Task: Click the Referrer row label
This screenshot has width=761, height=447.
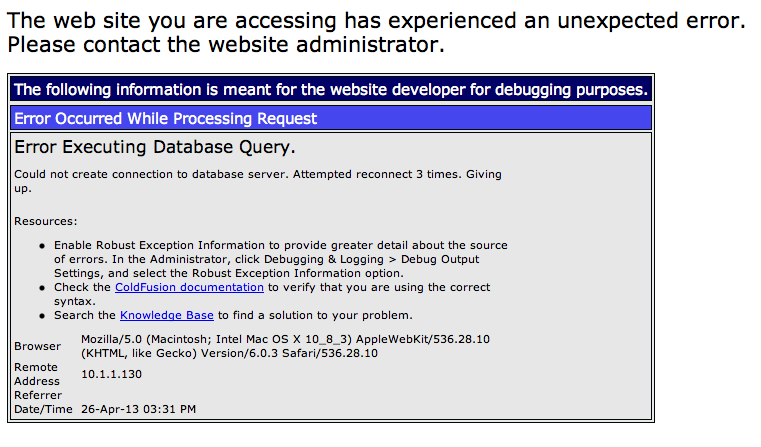Action: (38, 395)
